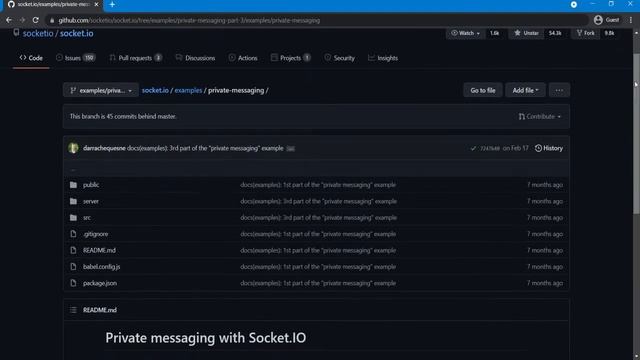This screenshot has height=360, width=640.
Task: Fork the repository
Action: click(586, 33)
